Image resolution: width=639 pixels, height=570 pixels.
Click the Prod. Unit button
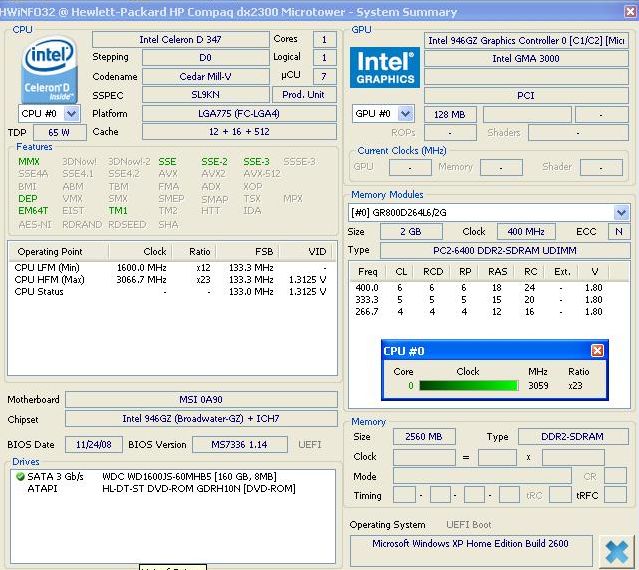tap(304, 95)
